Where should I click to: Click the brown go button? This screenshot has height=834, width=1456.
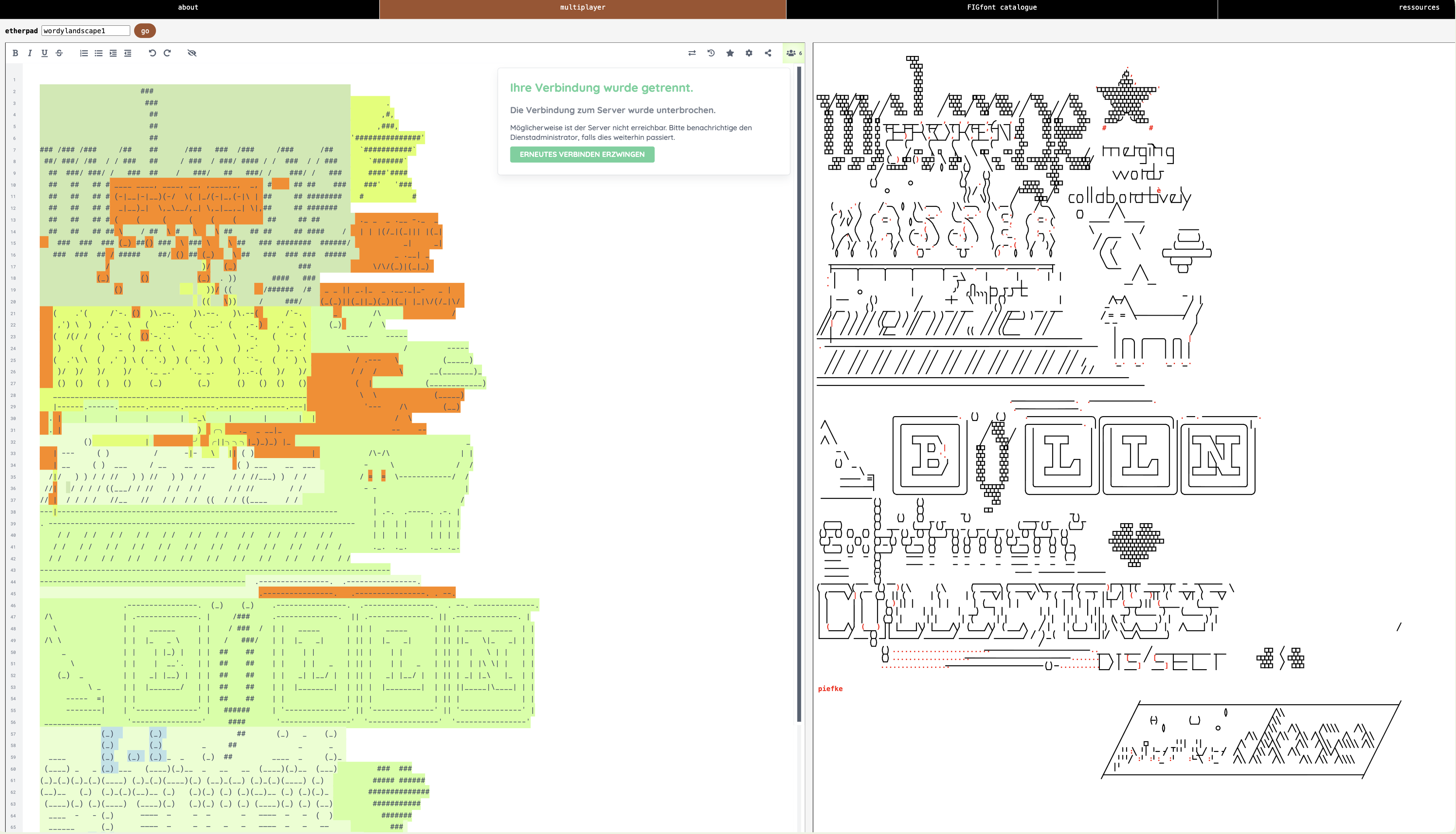pos(145,31)
